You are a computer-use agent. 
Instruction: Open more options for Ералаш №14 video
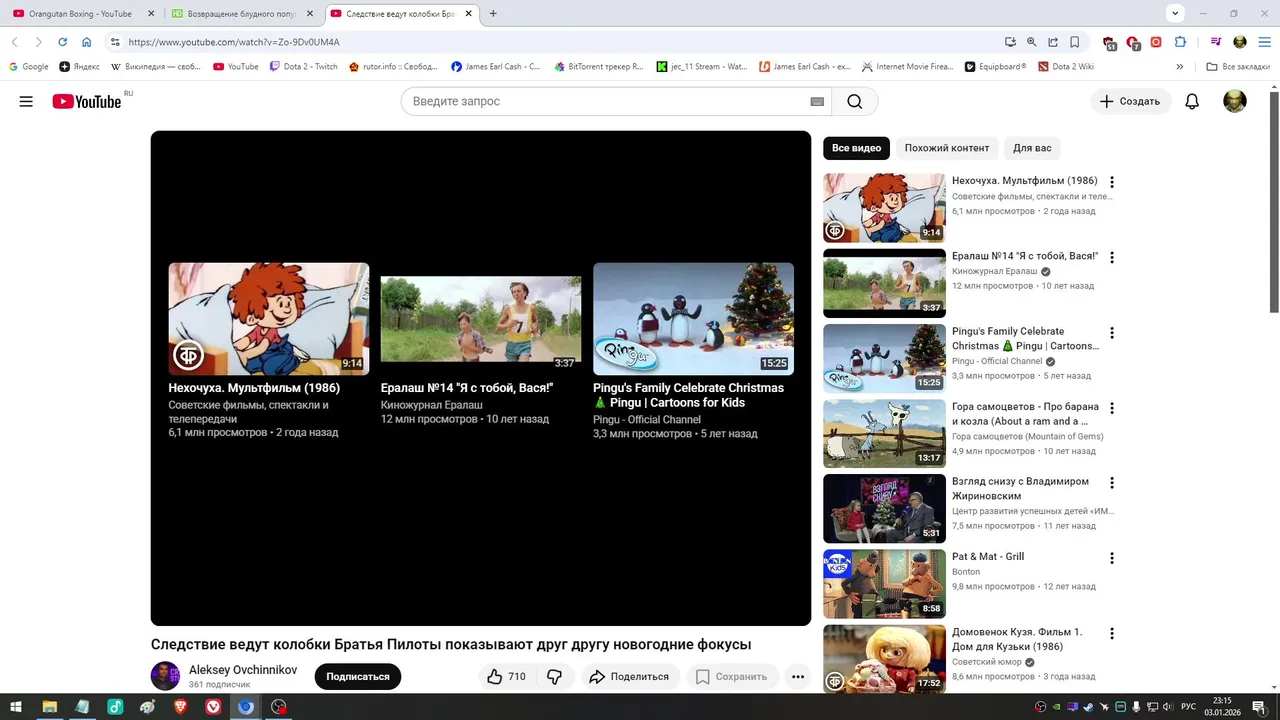pos(1111,257)
